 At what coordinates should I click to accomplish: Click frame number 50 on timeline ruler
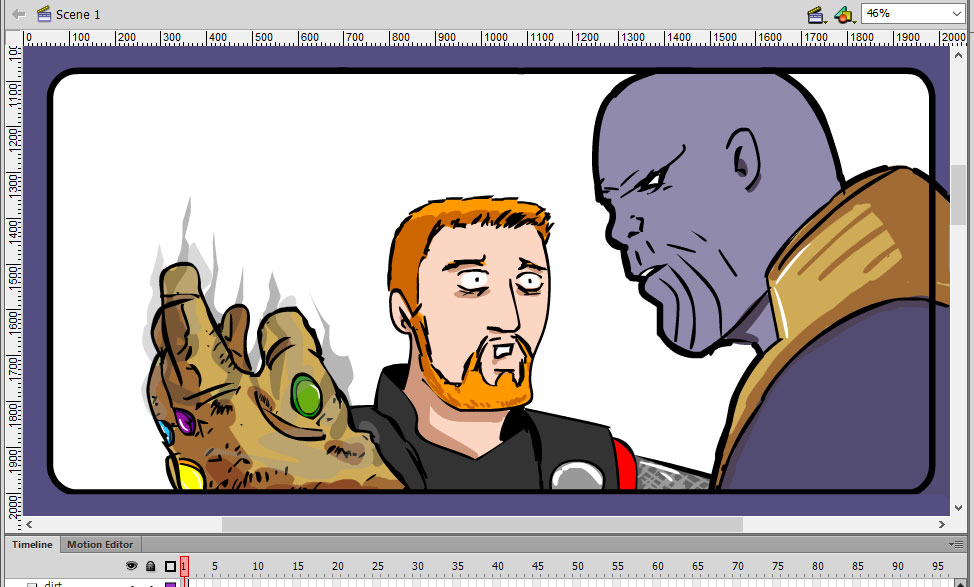tap(578, 566)
